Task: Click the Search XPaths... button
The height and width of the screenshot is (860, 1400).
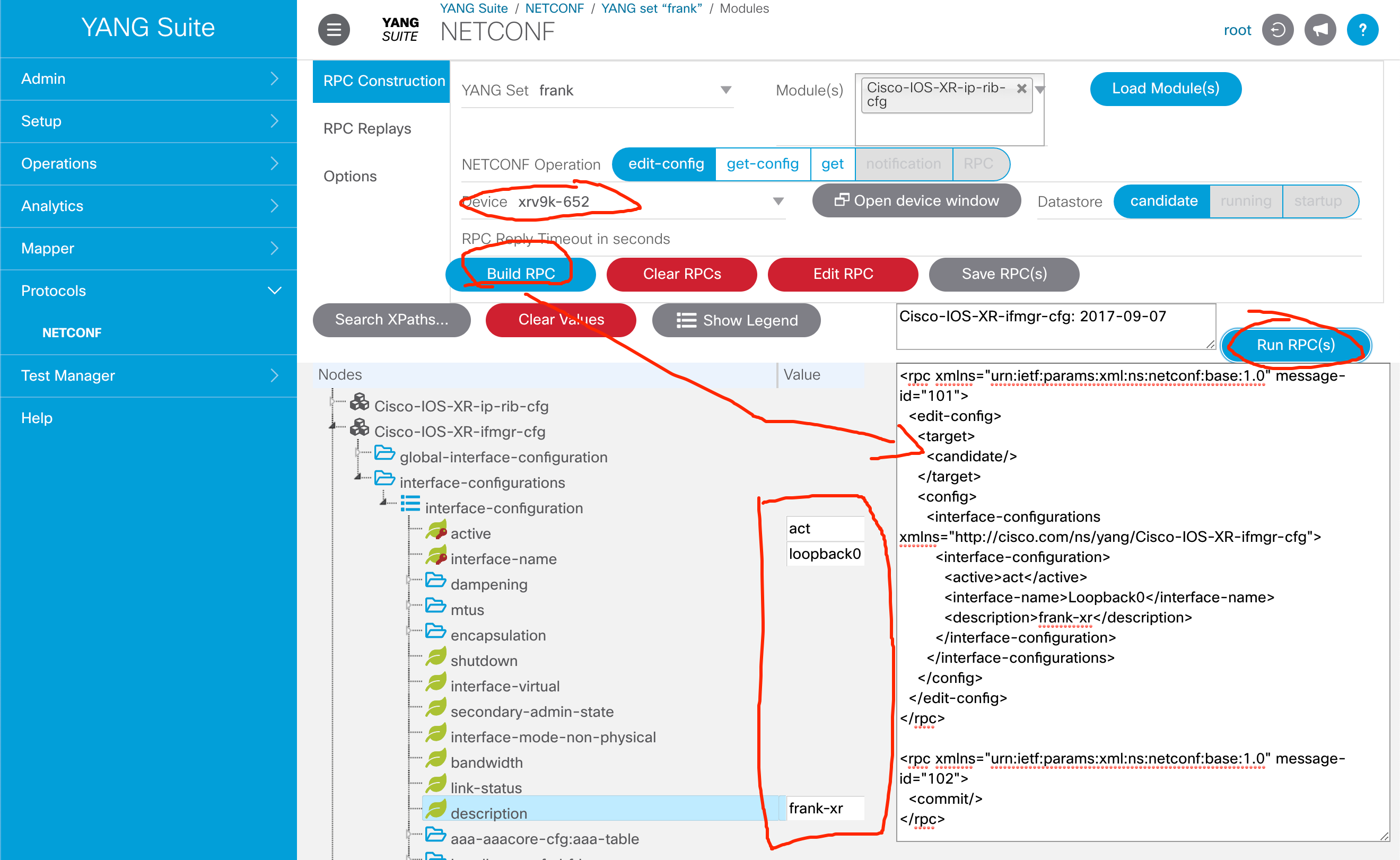Action: pos(391,320)
